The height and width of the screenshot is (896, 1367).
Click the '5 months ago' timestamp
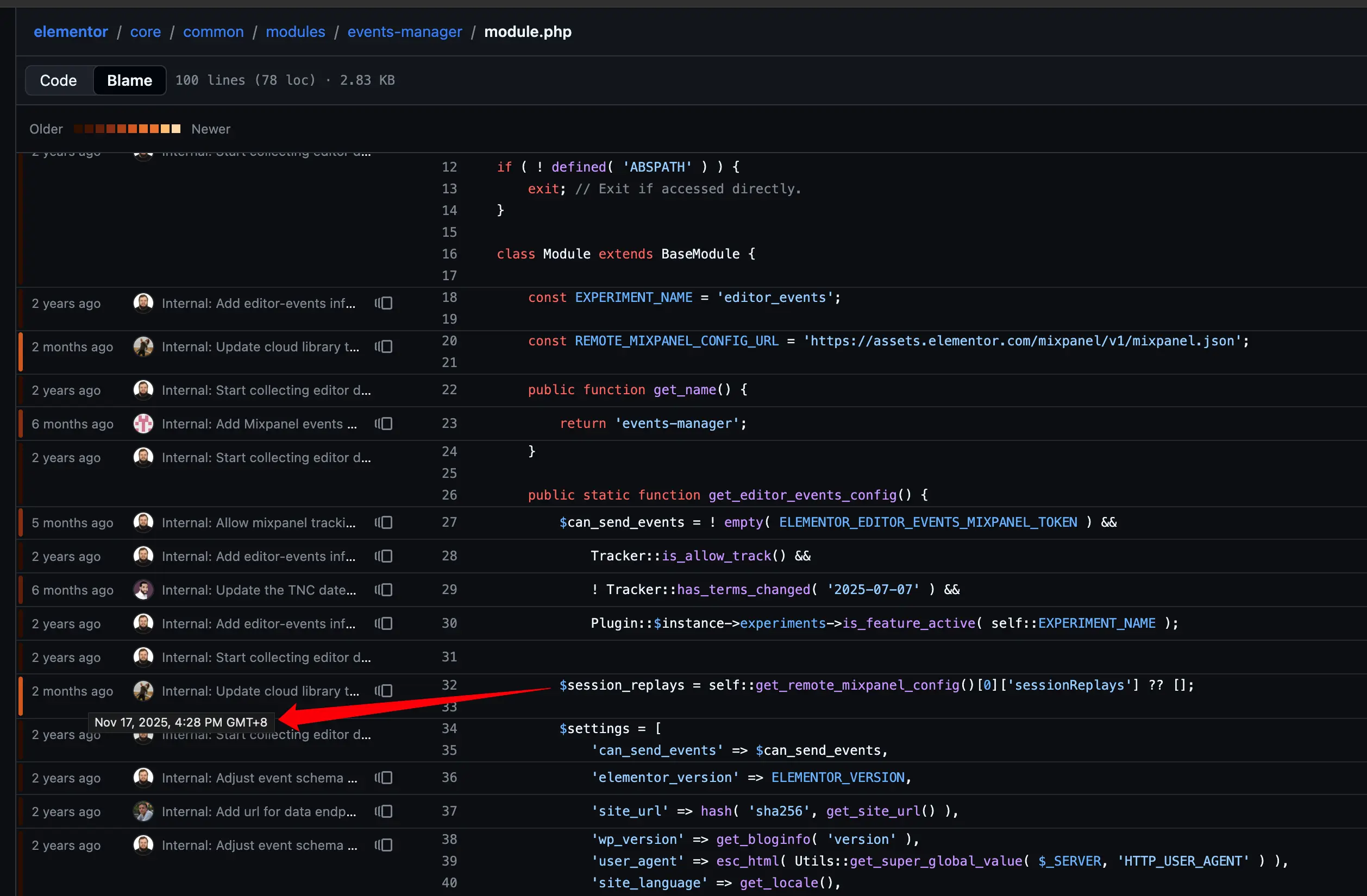tap(72, 522)
